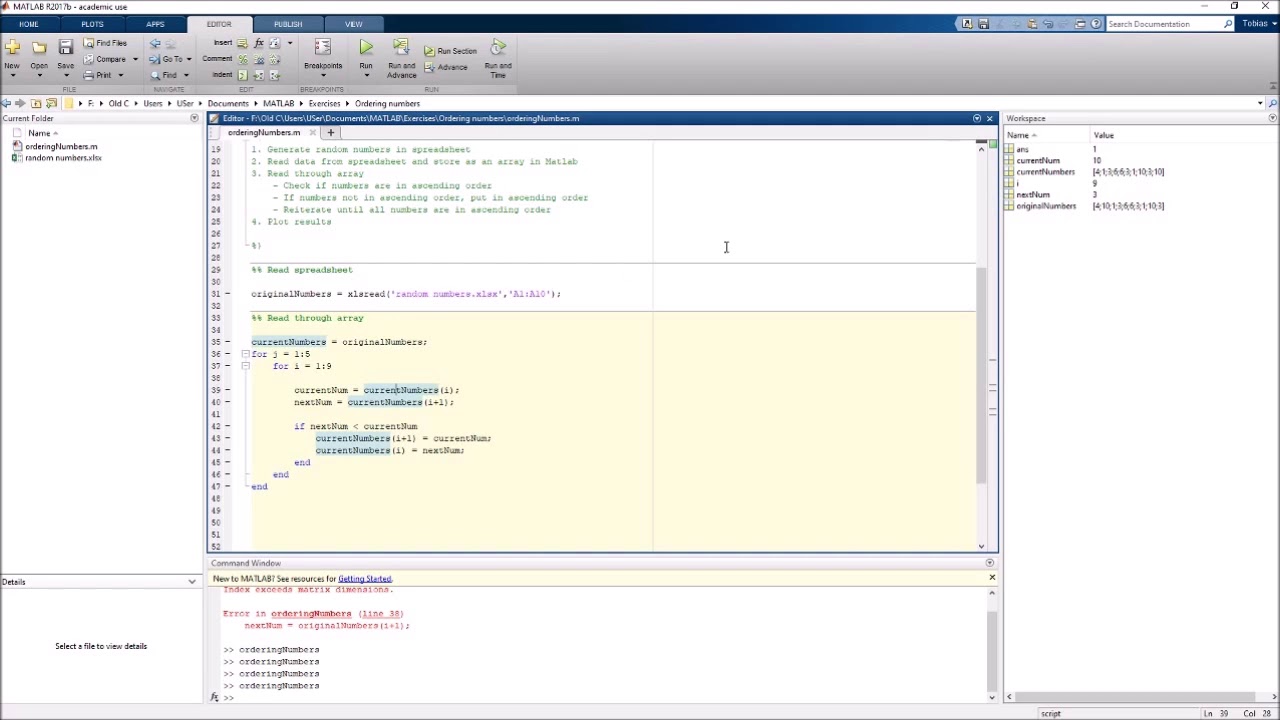Viewport: 1280px width, 720px height.
Task: Open the Tobias account dropdown
Action: click(x=1258, y=24)
